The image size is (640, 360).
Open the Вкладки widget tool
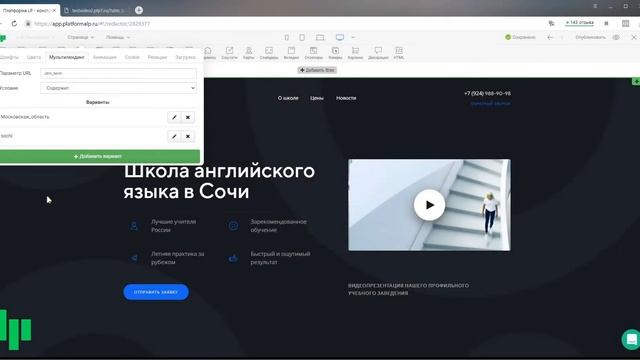click(x=291, y=53)
